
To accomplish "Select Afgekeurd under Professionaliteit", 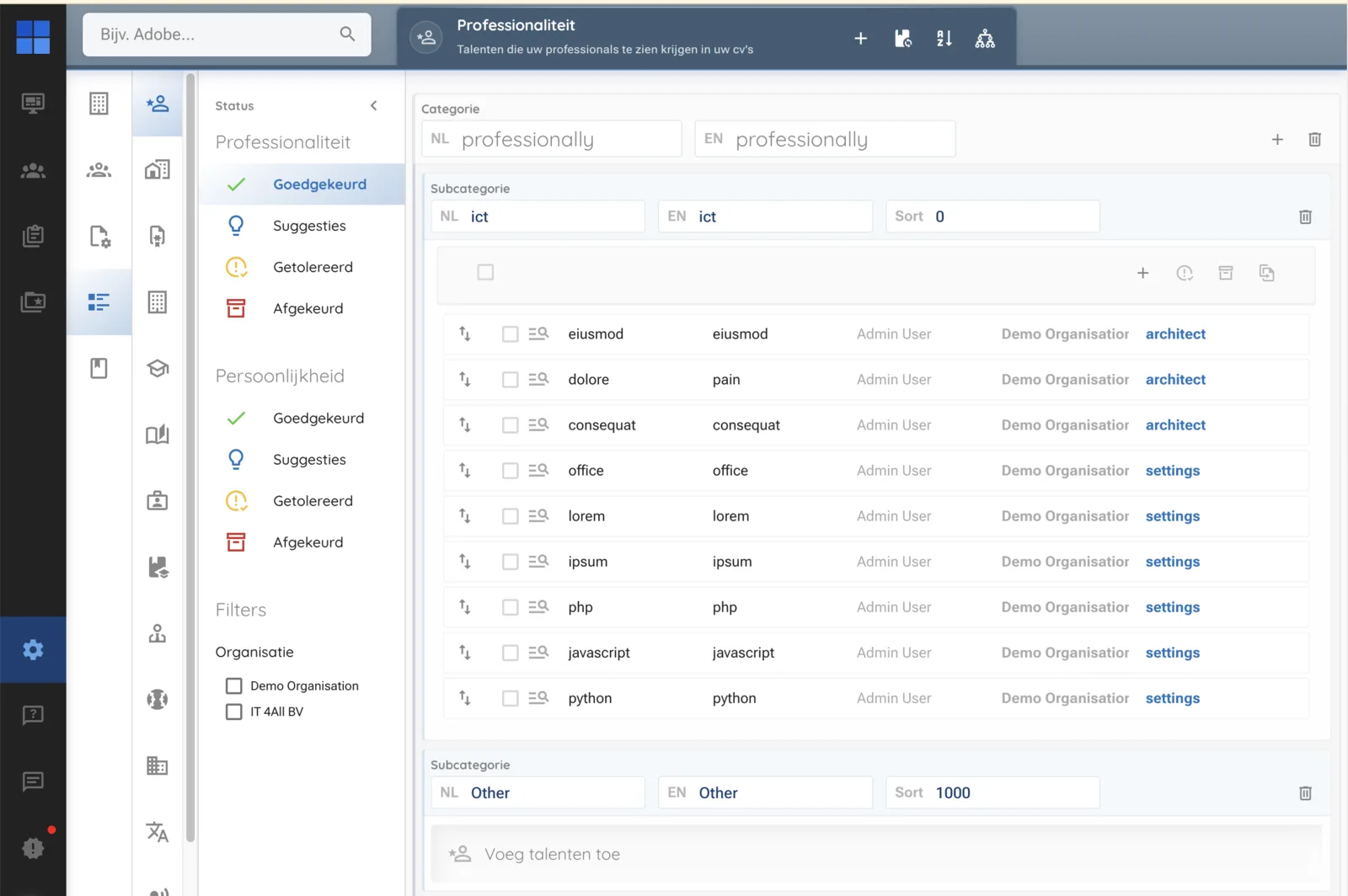I will tap(302, 308).
